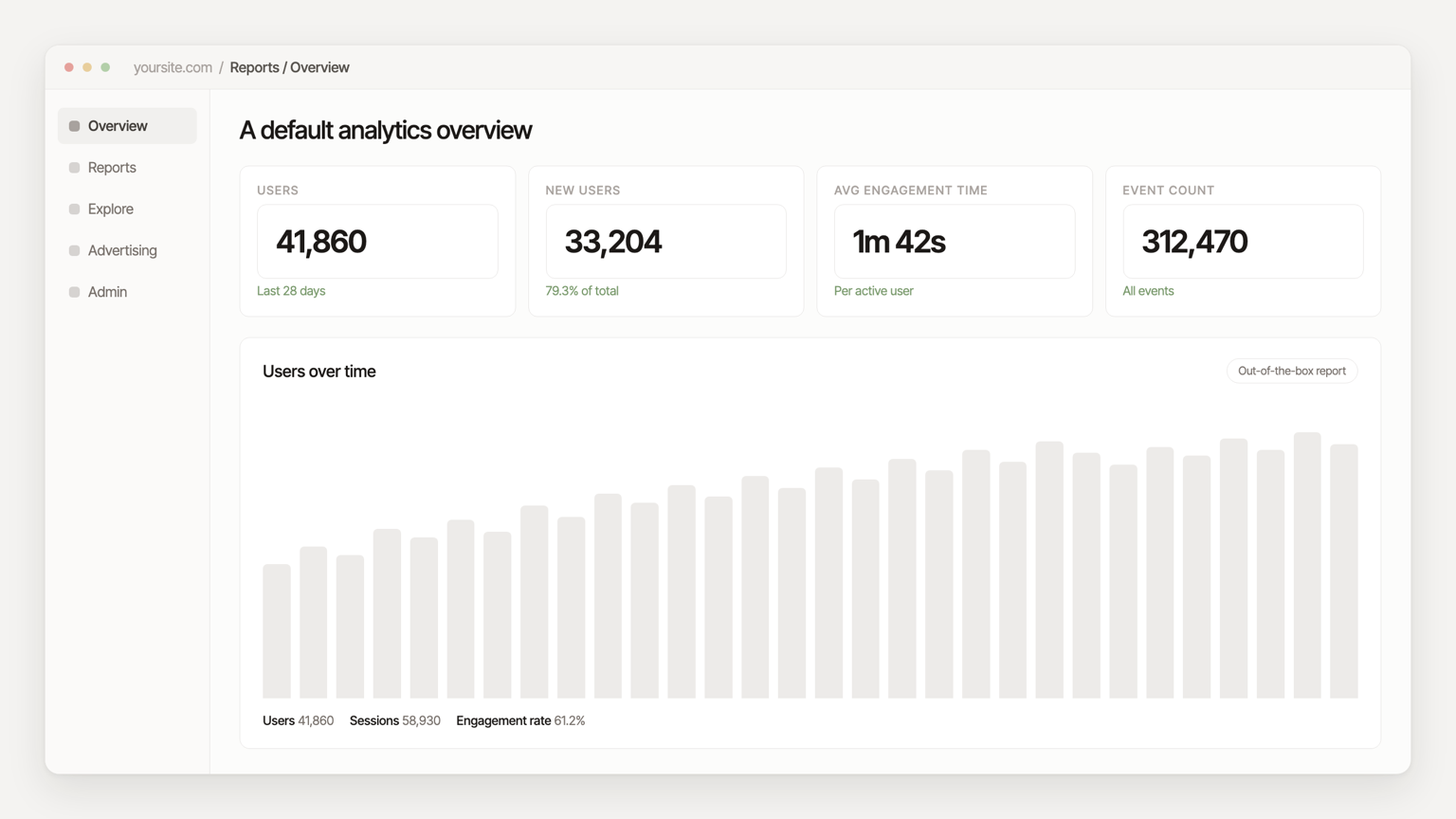The width and height of the screenshot is (1456, 819).
Task: Go to Reports in the sidebar
Action: [127, 168]
